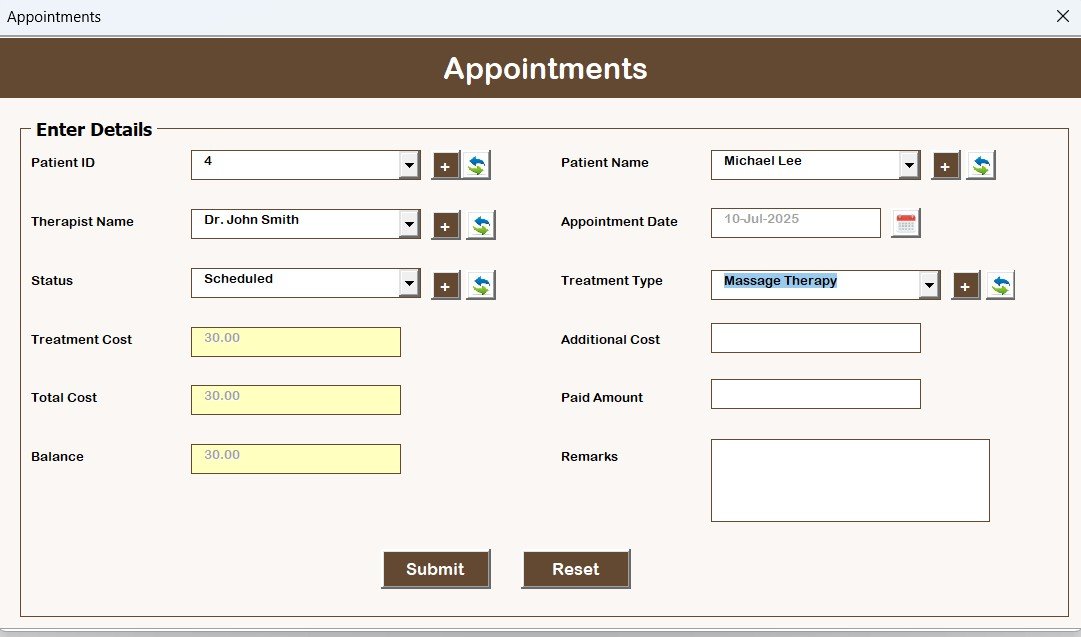The image size is (1081, 637).
Task: Close the Appointments window
Action: [x=1062, y=17]
